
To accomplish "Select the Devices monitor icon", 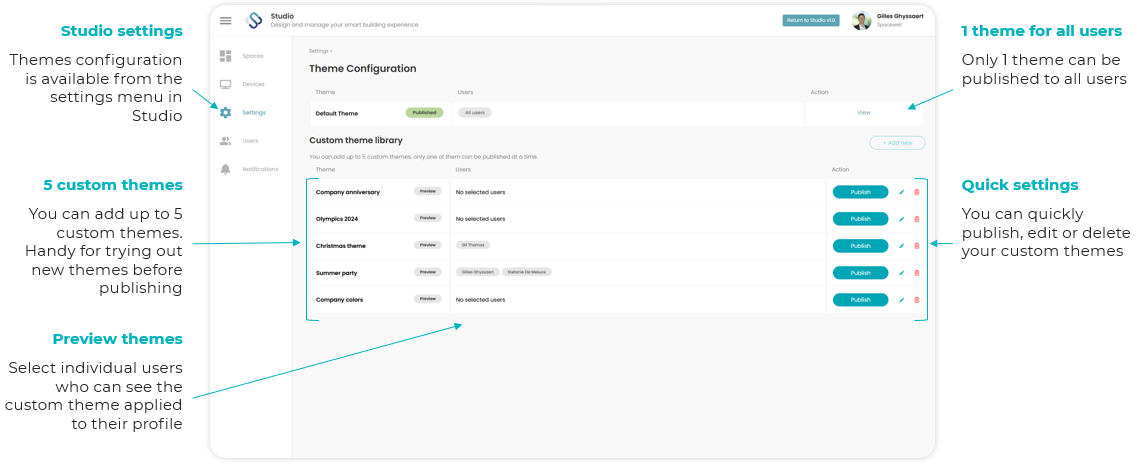I will [x=226, y=84].
